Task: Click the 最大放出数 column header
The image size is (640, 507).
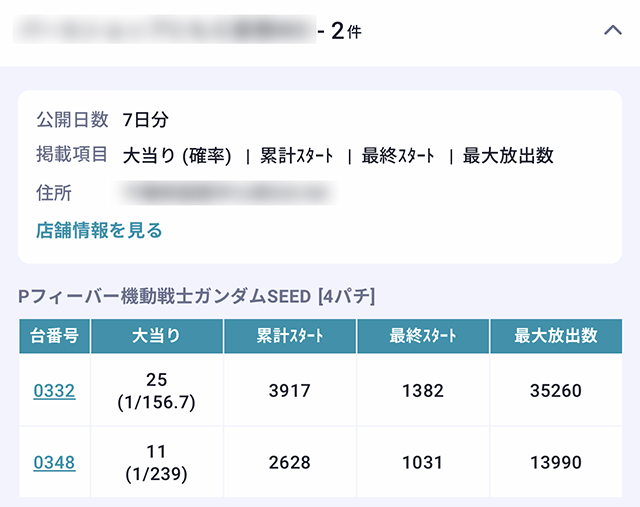Action: click(x=556, y=336)
